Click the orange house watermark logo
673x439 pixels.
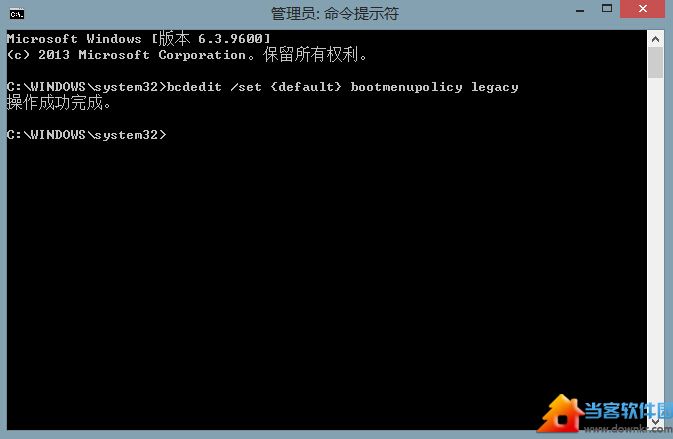coord(560,413)
